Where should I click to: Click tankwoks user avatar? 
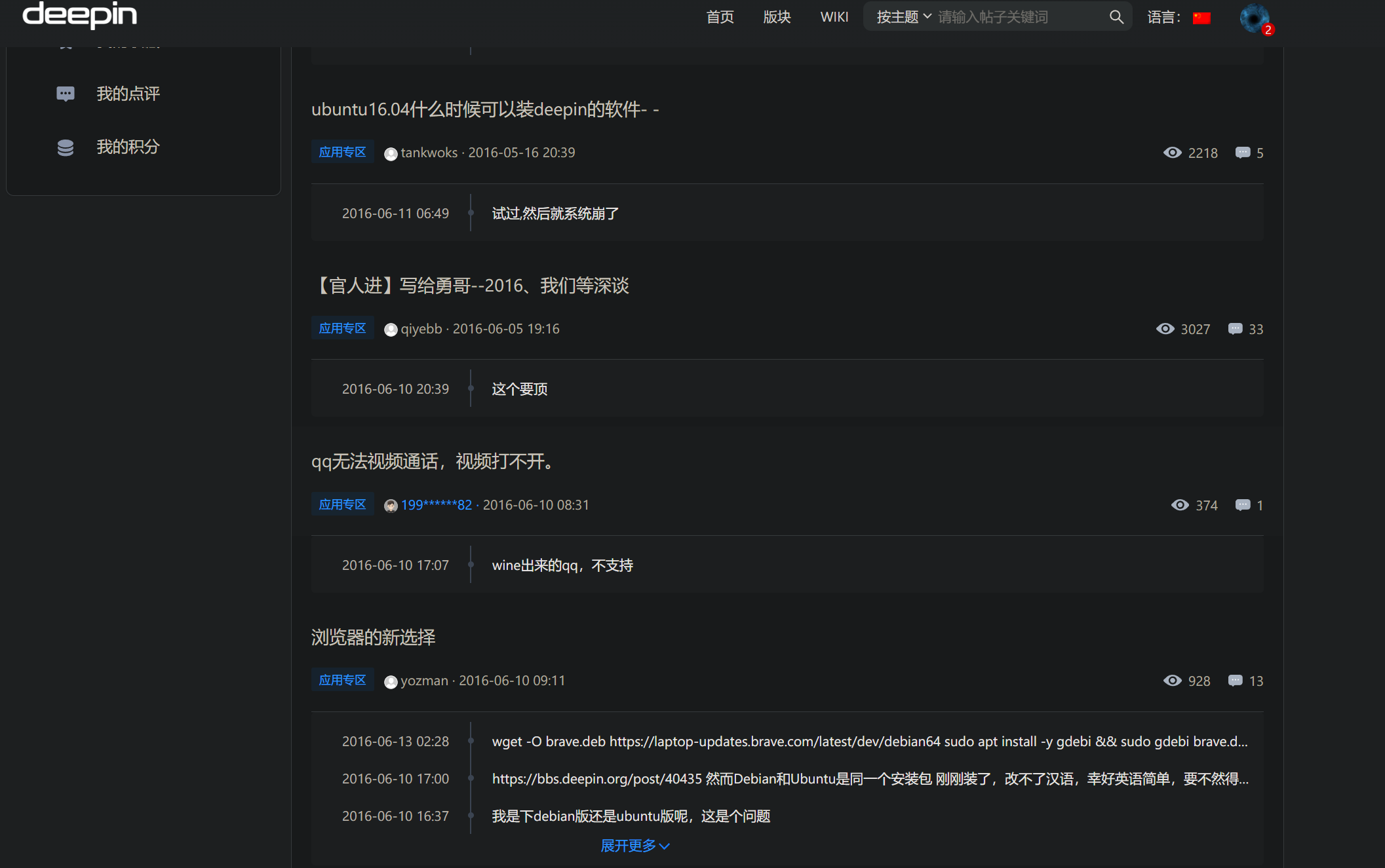coord(391,154)
